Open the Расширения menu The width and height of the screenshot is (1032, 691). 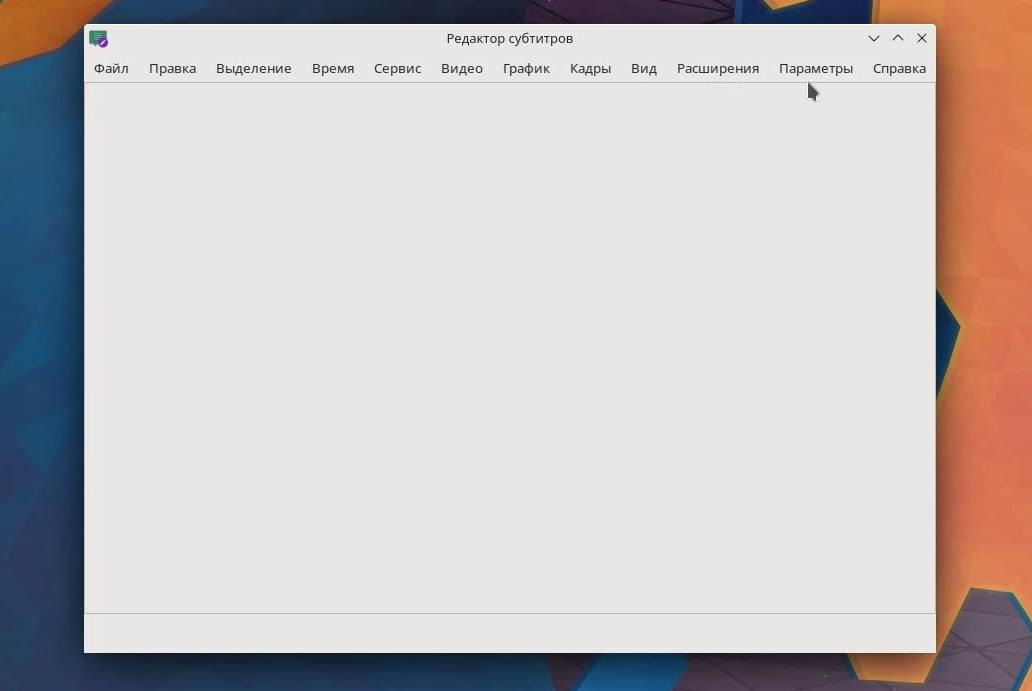pyautogui.click(x=718, y=68)
